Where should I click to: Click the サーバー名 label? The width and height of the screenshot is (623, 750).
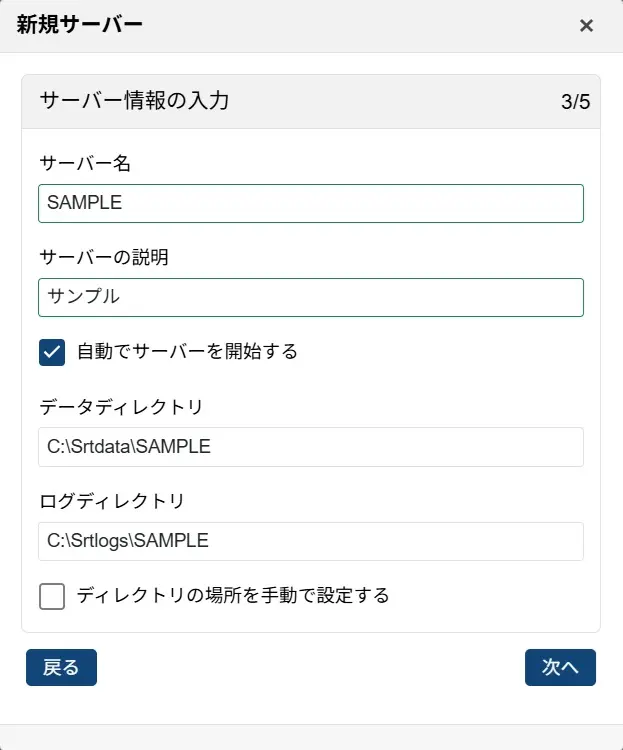(x=85, y=163)
